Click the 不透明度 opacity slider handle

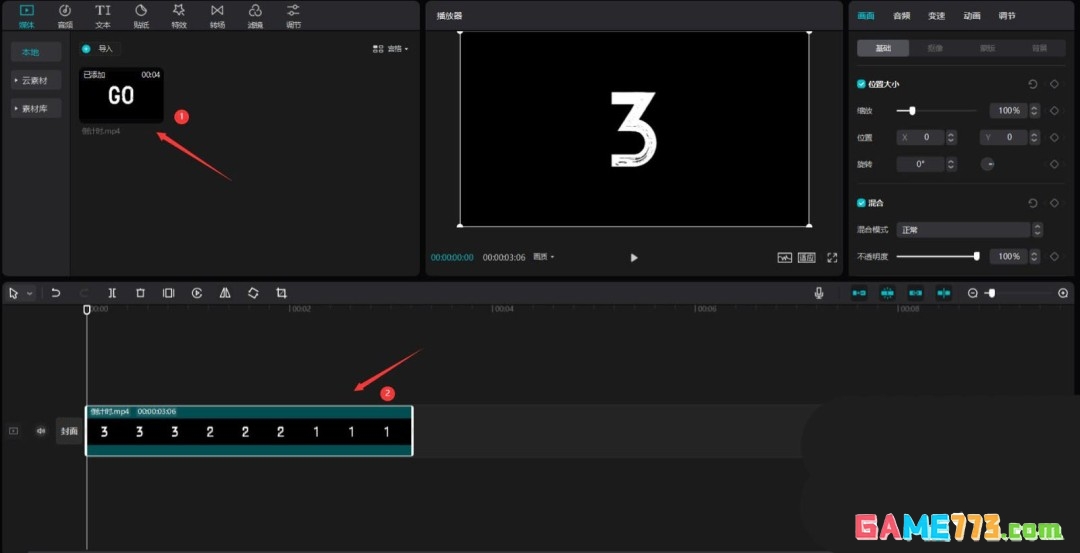coord(976,257)
